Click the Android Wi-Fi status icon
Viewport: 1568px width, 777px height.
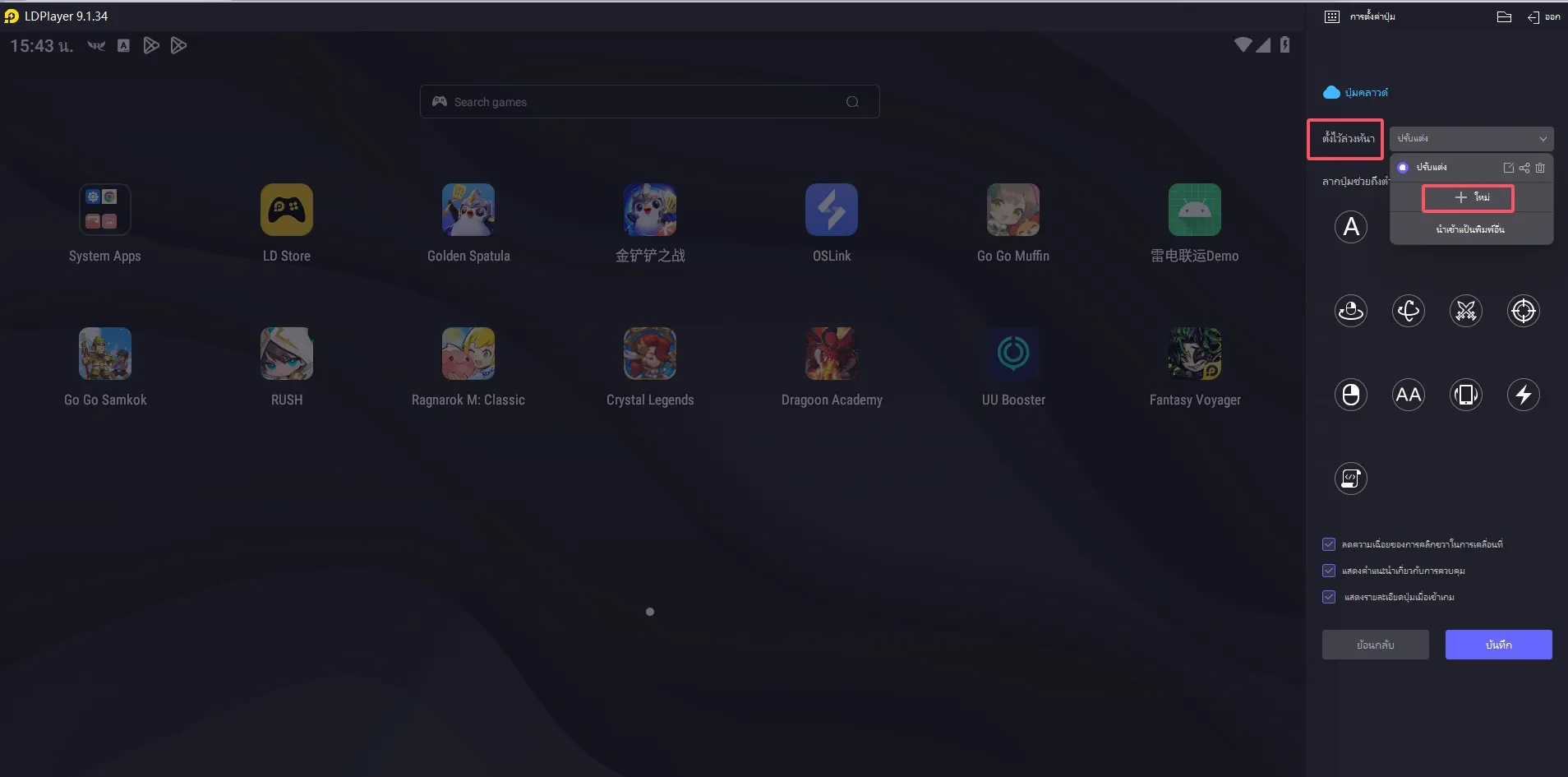coord(1243,44)
